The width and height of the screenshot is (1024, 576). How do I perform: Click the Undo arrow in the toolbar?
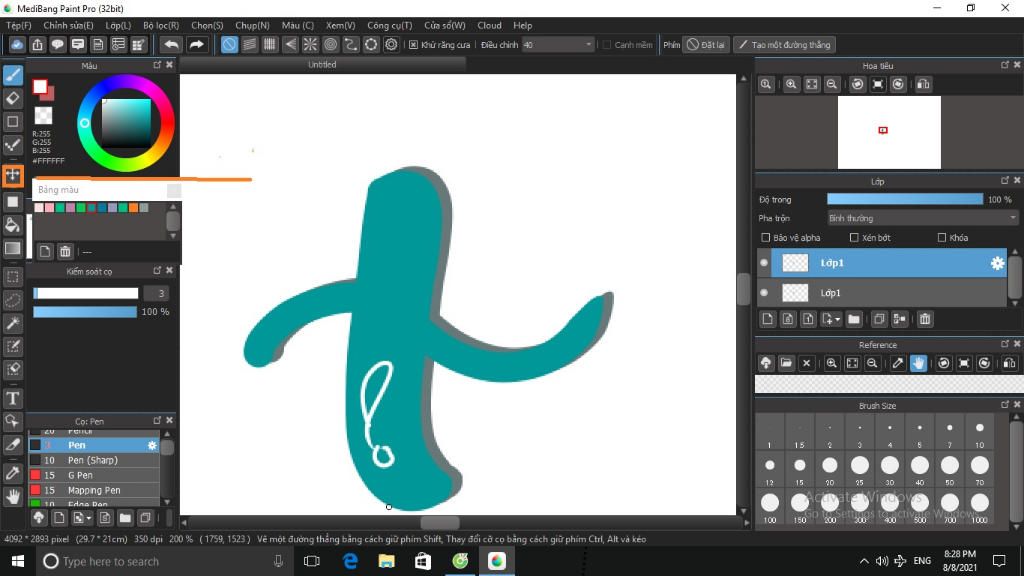(x=171, y=44)
